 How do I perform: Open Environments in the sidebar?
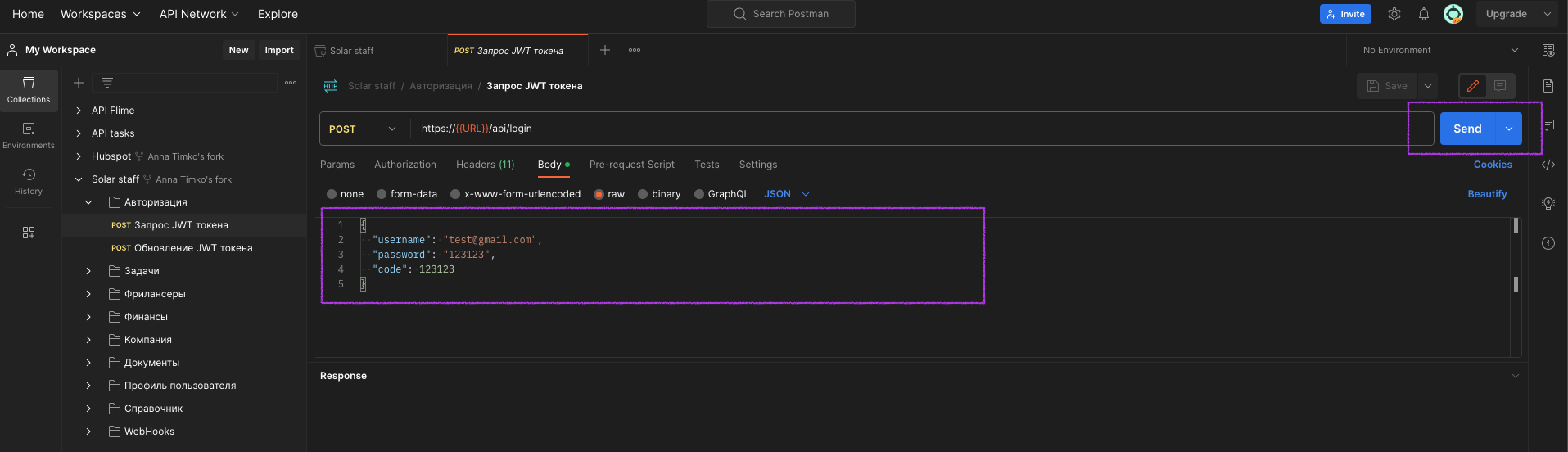tap(29, 135)
